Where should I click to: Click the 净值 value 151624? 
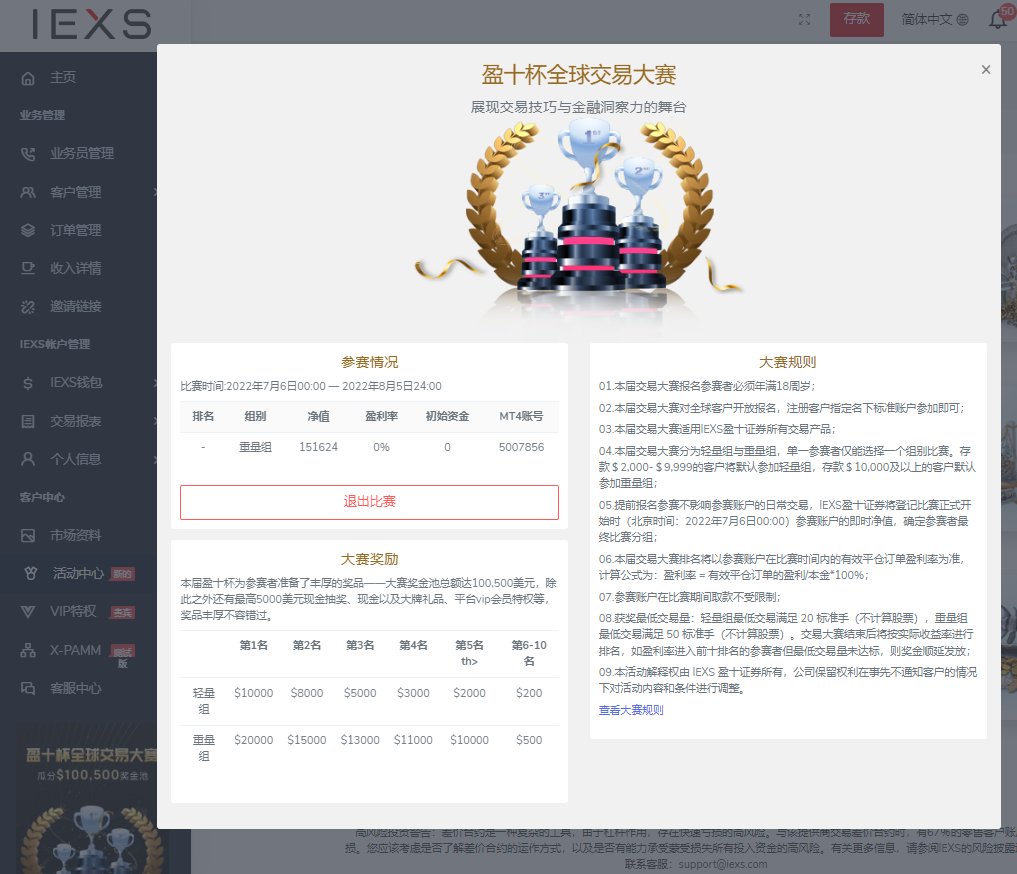tap(318, 447)
